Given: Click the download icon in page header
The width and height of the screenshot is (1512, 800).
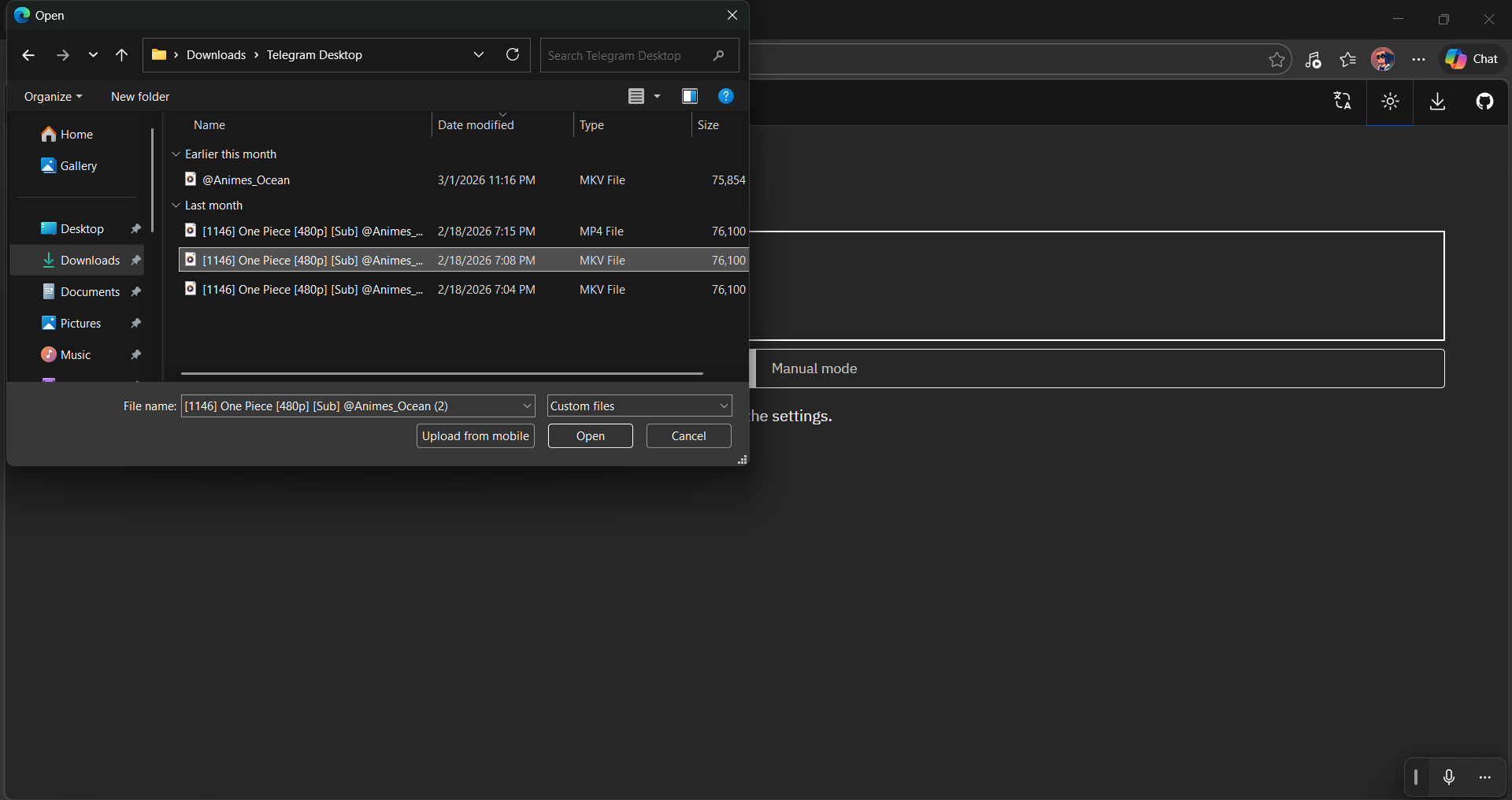Looking at the screenshot, I should pyautogui.click(x=1437, y=102).
